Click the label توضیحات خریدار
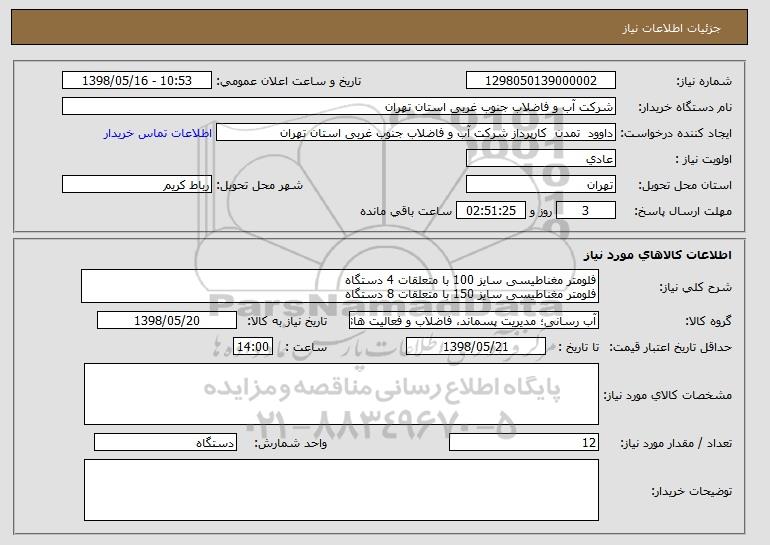This screenshot has height=545, width=770. [692, 491]
